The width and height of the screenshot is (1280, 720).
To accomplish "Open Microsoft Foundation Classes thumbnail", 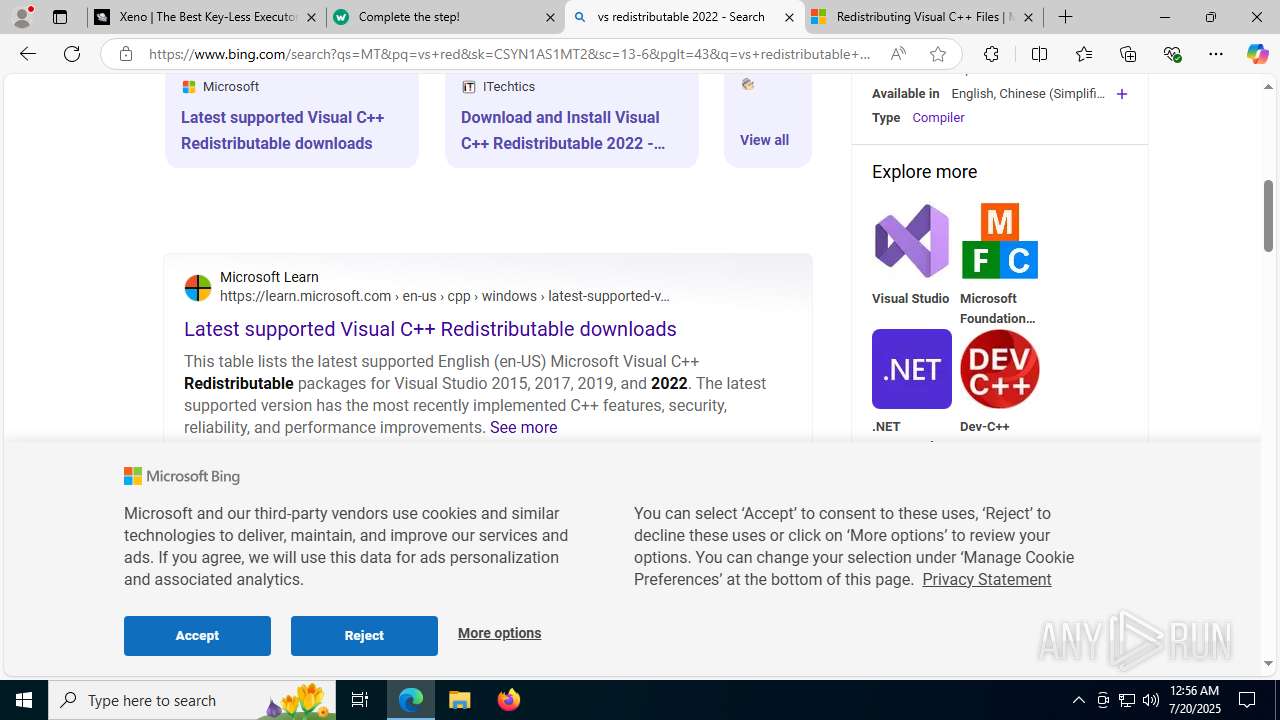I will pos(999,241).
